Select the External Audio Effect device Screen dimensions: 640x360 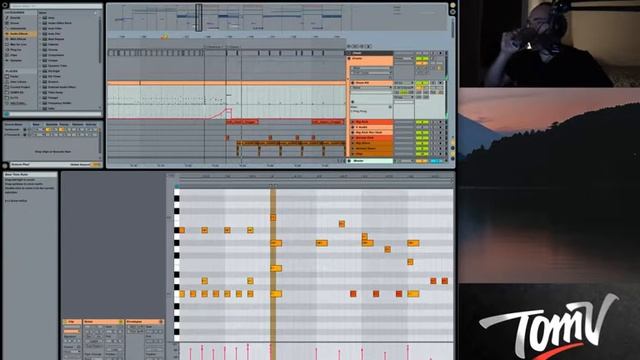[x=62, y=87]
